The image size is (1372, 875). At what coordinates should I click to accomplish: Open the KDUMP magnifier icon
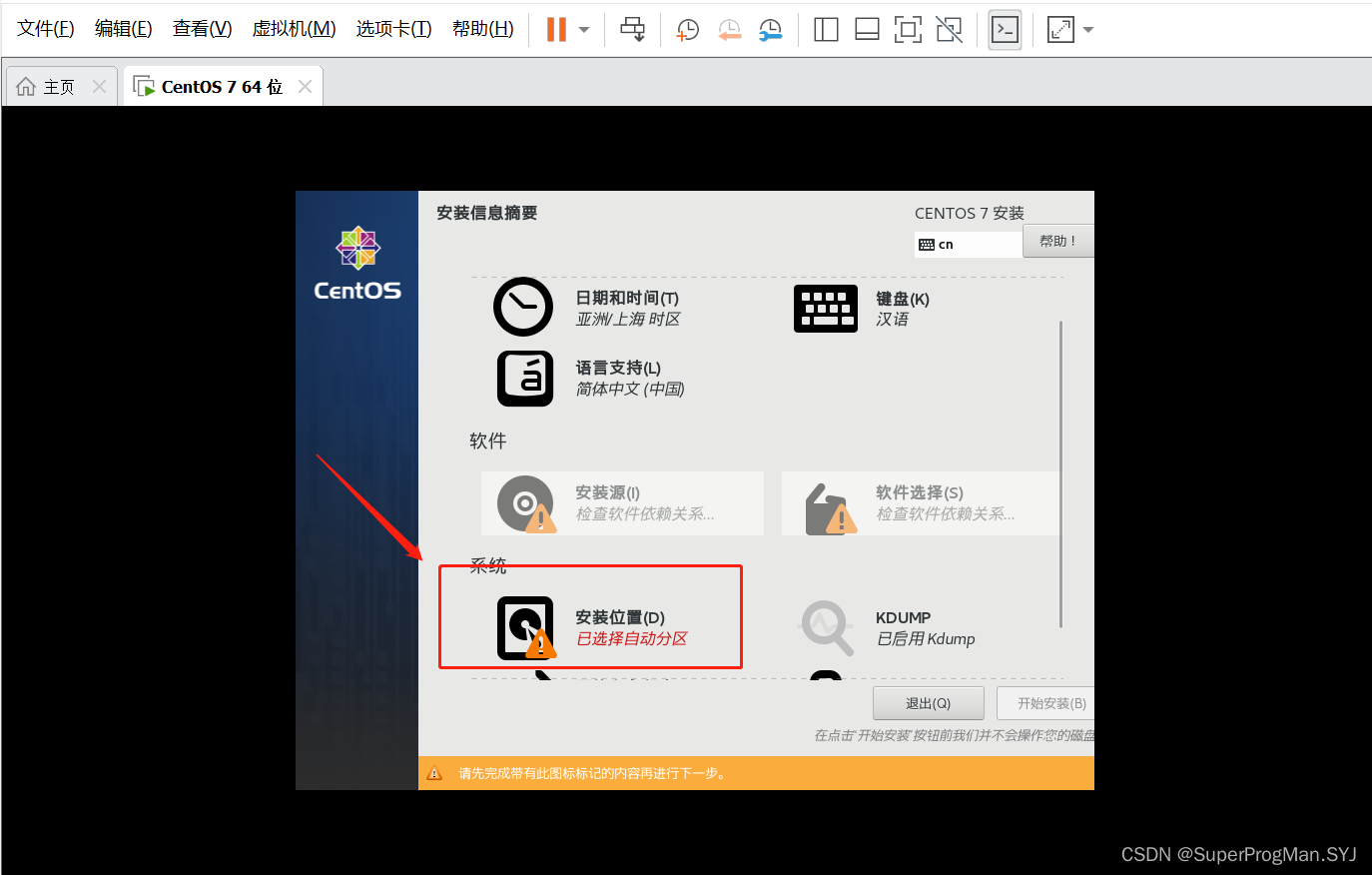pyautogui.click(x=827, y=627)
